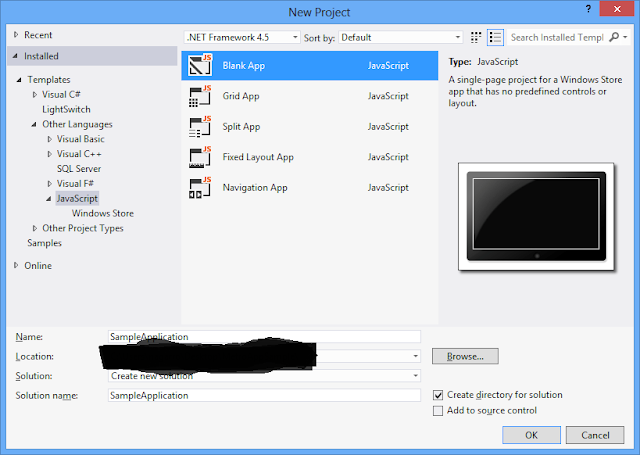Expand the Visual F# node arrow

(x=49, y=184)
